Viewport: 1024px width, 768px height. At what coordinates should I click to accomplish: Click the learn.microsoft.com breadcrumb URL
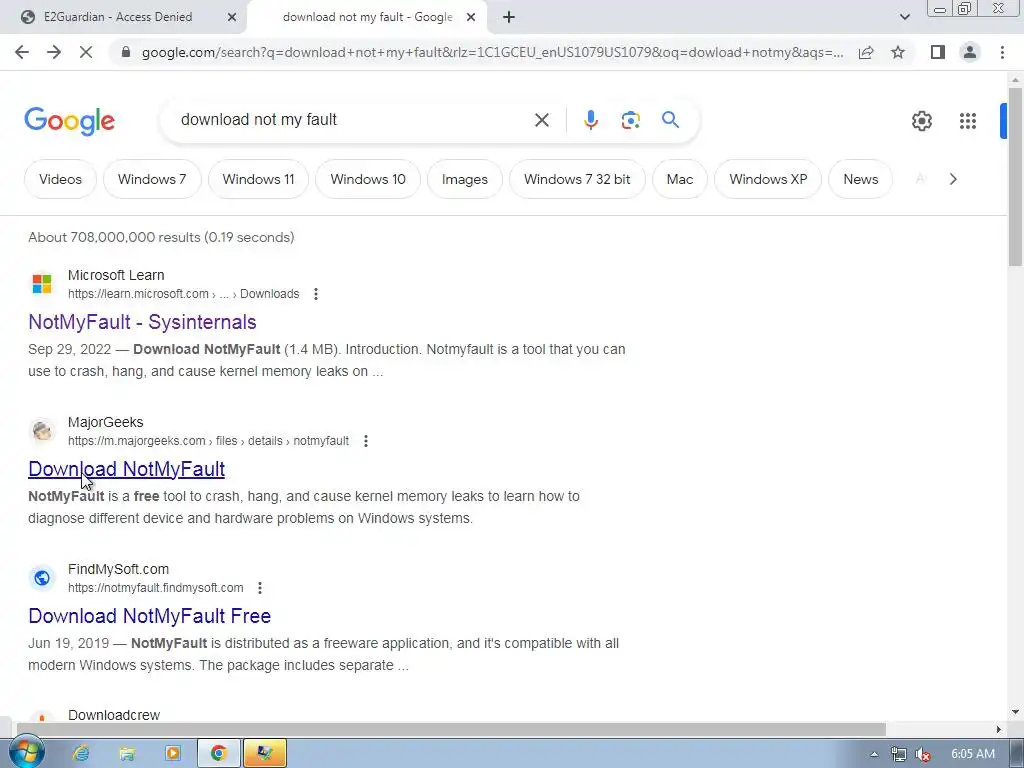[x=184, y=294]
